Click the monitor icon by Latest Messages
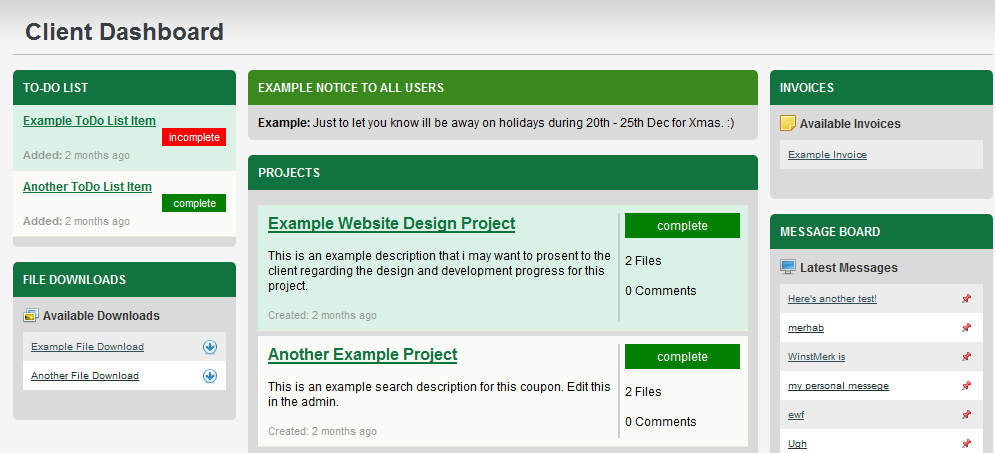Viewport: 995px width, 453px height. point(787,267)
